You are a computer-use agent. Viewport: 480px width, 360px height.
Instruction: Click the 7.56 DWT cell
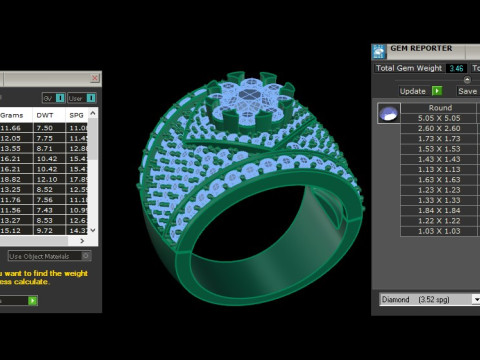click(49, 200)
